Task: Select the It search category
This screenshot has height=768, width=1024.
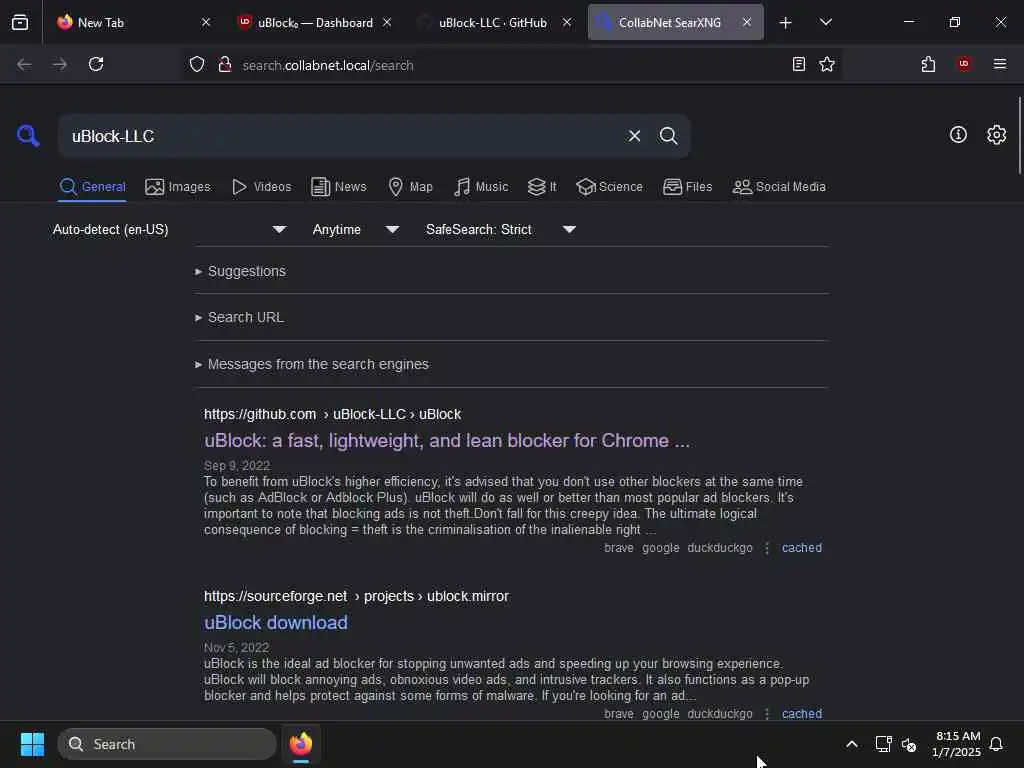Action: click(x=542, y=187)
